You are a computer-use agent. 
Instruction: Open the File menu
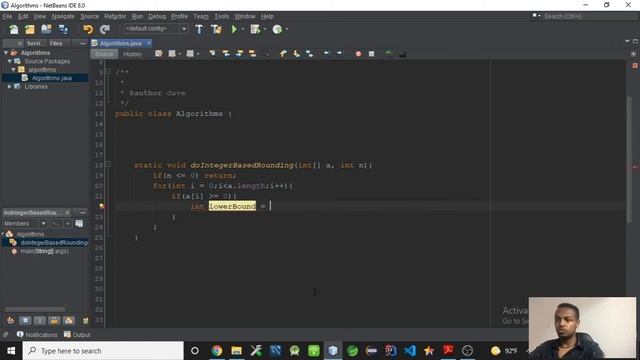[7, 16]
